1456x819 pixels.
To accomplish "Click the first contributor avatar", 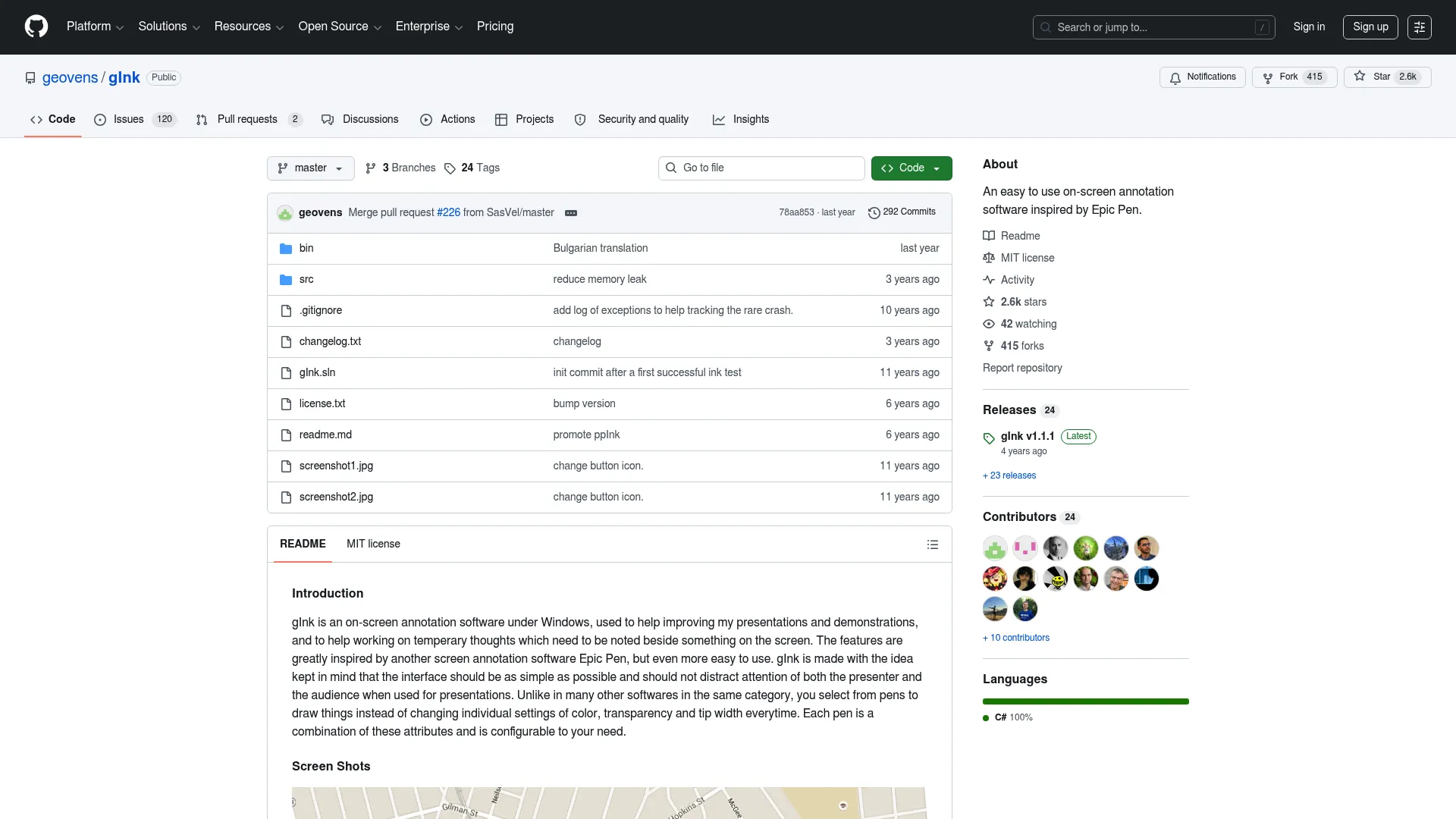I will [x=995, y=548].
